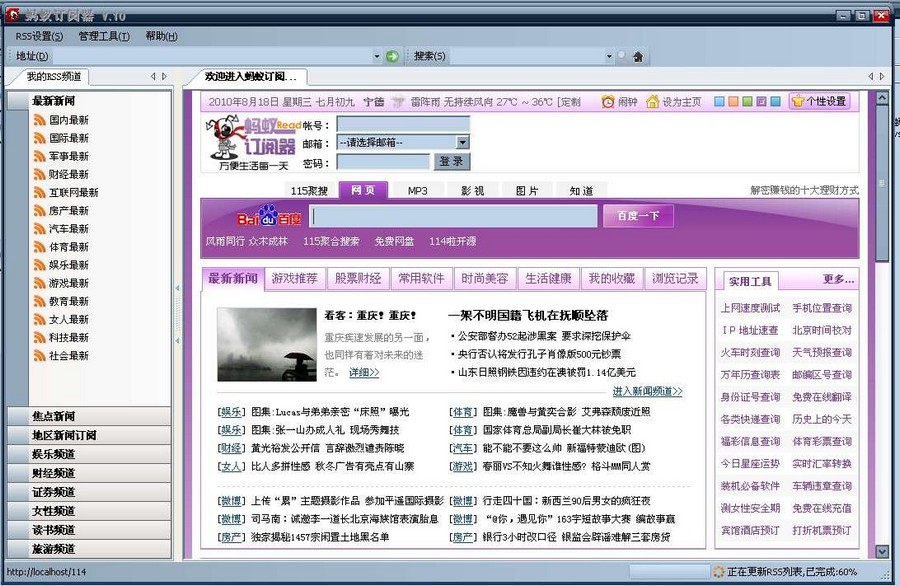This screenshot has width=900, height=586.
Task: Open the RSS设置 menu
Action: [x=39, y=36]
